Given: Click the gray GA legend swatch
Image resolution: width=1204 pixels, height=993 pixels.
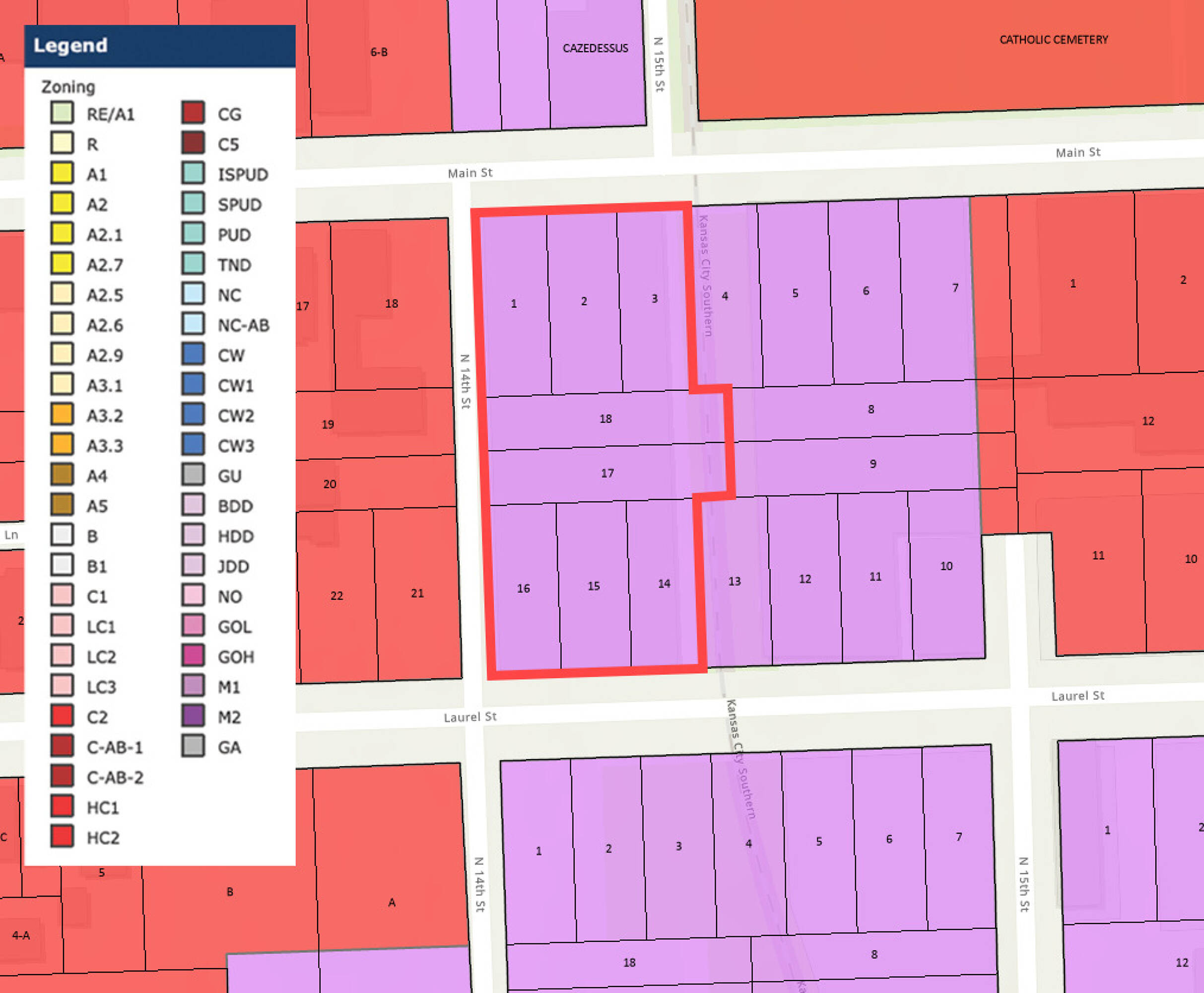Looking at the screenshot, I should (193, 746).
